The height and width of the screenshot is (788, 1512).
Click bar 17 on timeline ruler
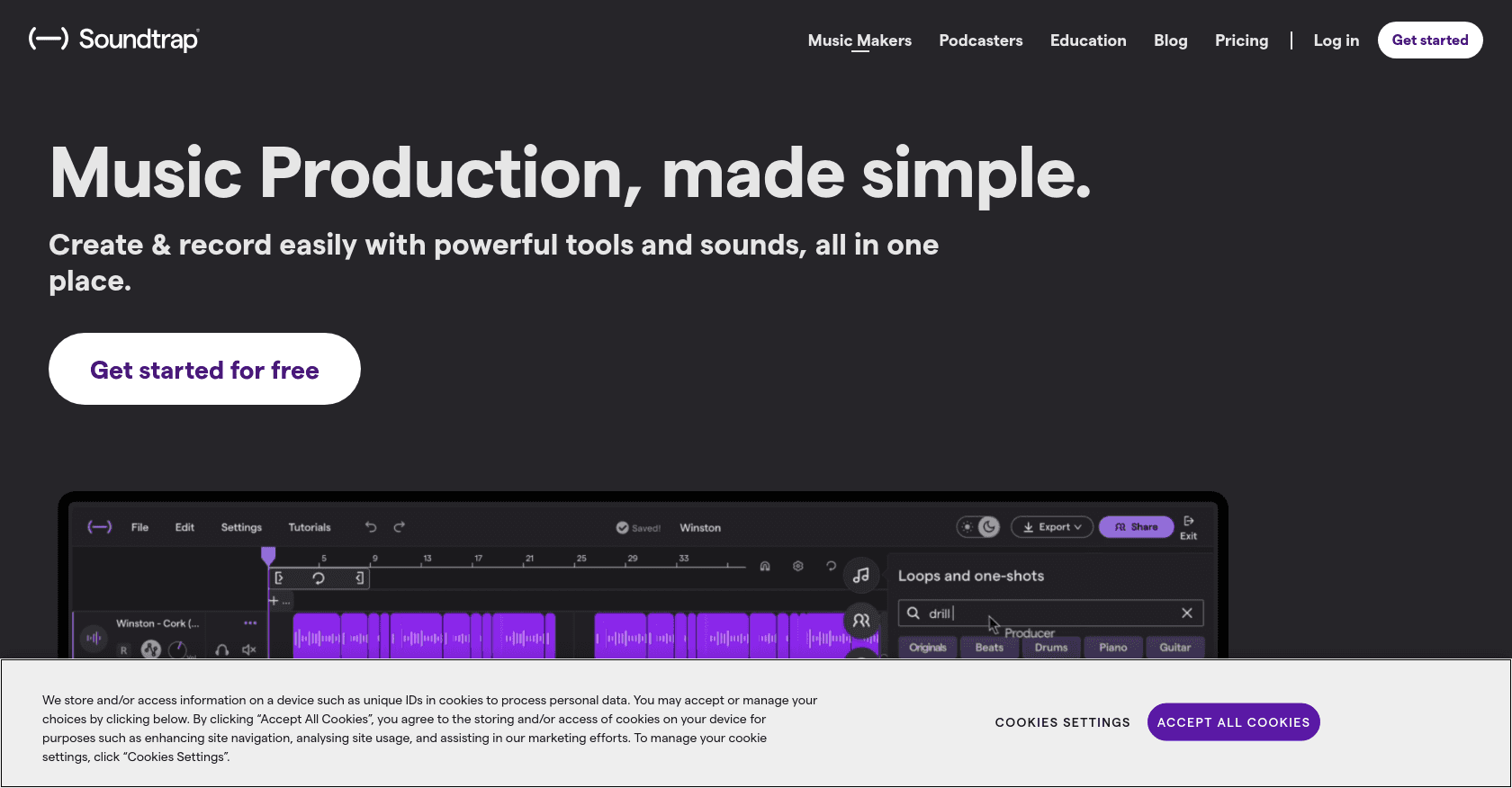tap(479, 559)
